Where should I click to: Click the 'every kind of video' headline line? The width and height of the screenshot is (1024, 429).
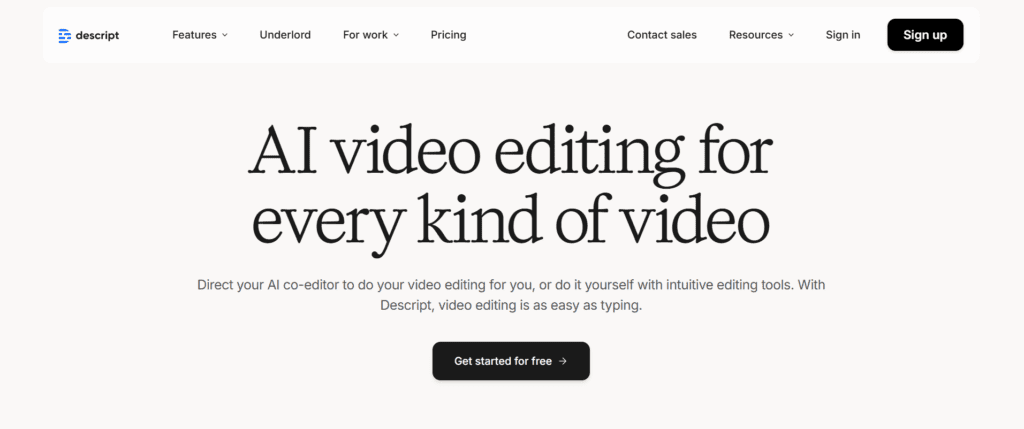(510, 220)
